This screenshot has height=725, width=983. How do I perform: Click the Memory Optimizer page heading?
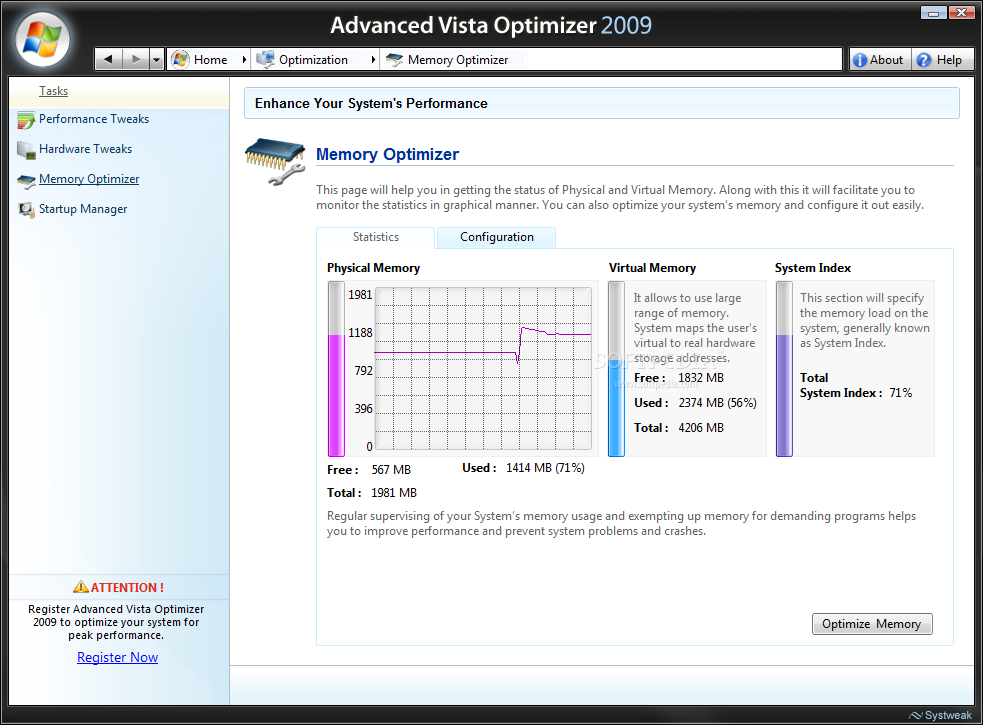point(387,154)
